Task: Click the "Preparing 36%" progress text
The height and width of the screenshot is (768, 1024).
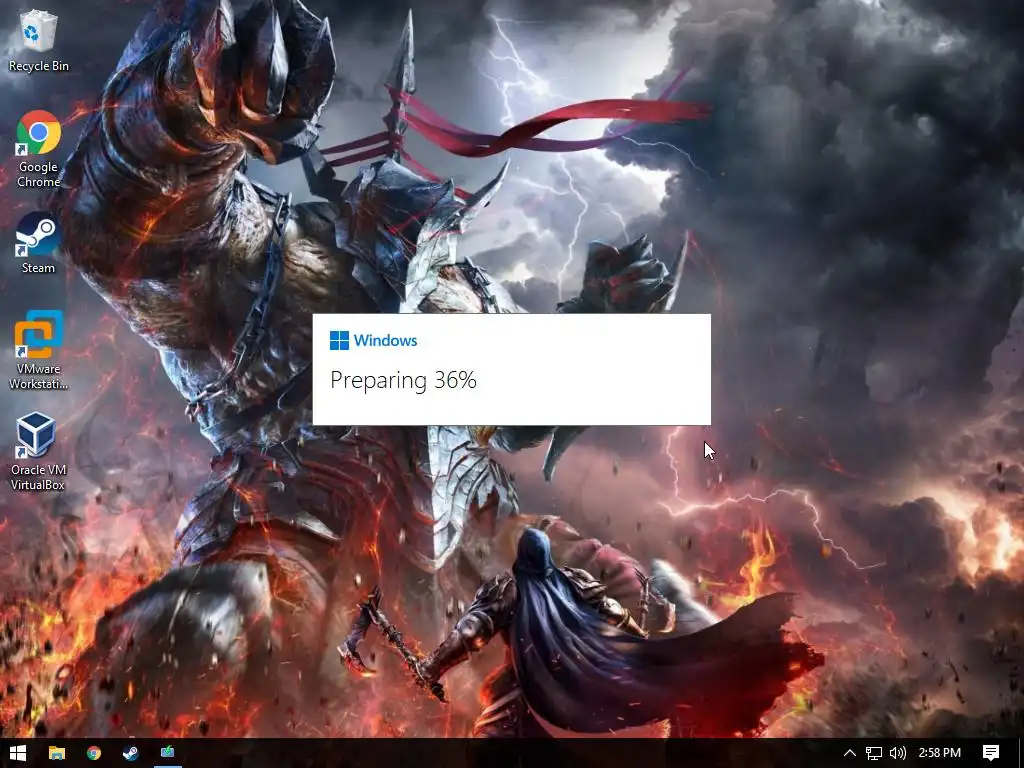Action: point(404,380)
